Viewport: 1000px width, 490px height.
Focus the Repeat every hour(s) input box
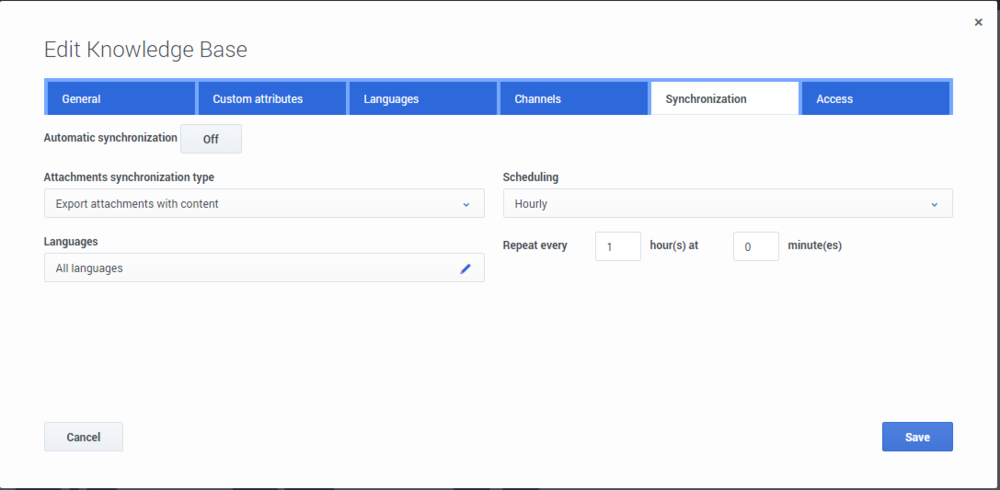click(617, 247)
